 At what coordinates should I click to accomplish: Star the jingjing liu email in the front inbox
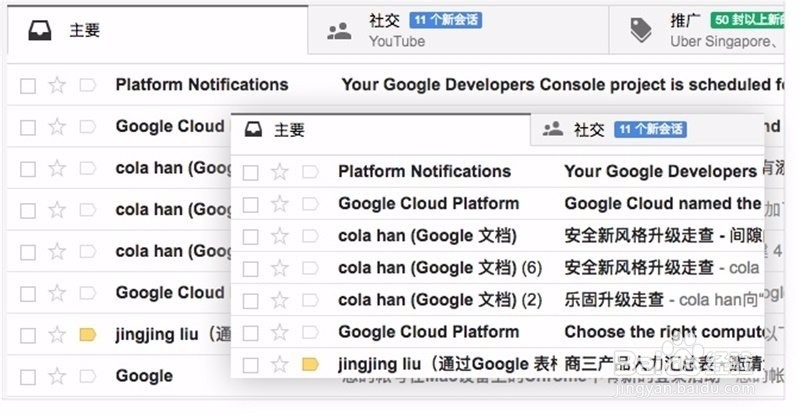(x=280, y=364)
